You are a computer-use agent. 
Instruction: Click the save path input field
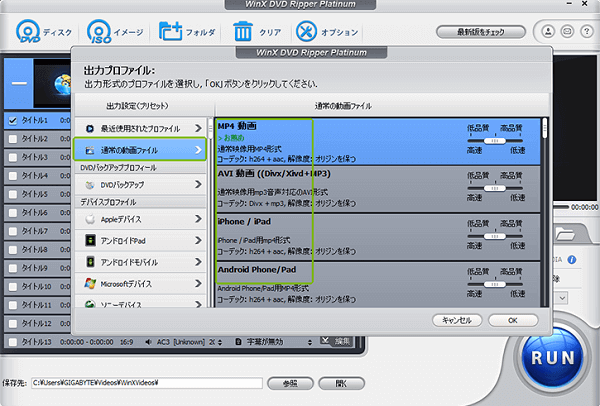[147, 383]
